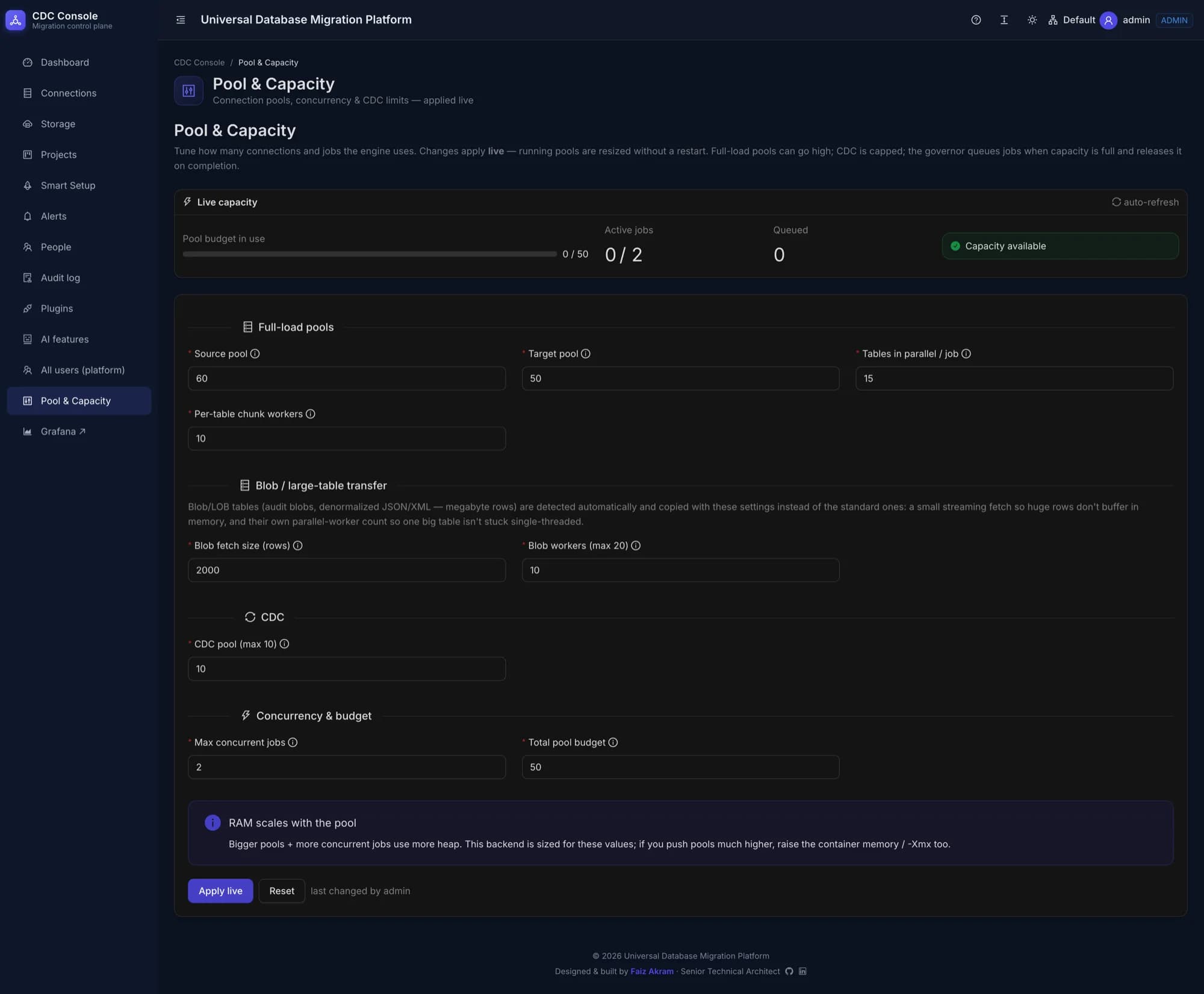This screenshot has width=1204, height=994.
Task: Open Audit log in sidebar
Action: [x=79, y=278]
